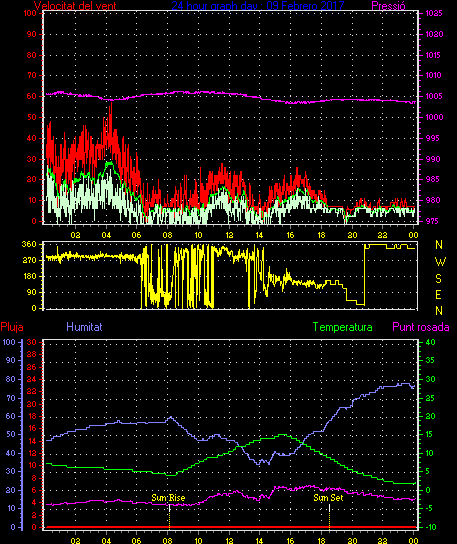
Task: Click the blue '70' humidity axis value
Action: [x=11, y=398]
